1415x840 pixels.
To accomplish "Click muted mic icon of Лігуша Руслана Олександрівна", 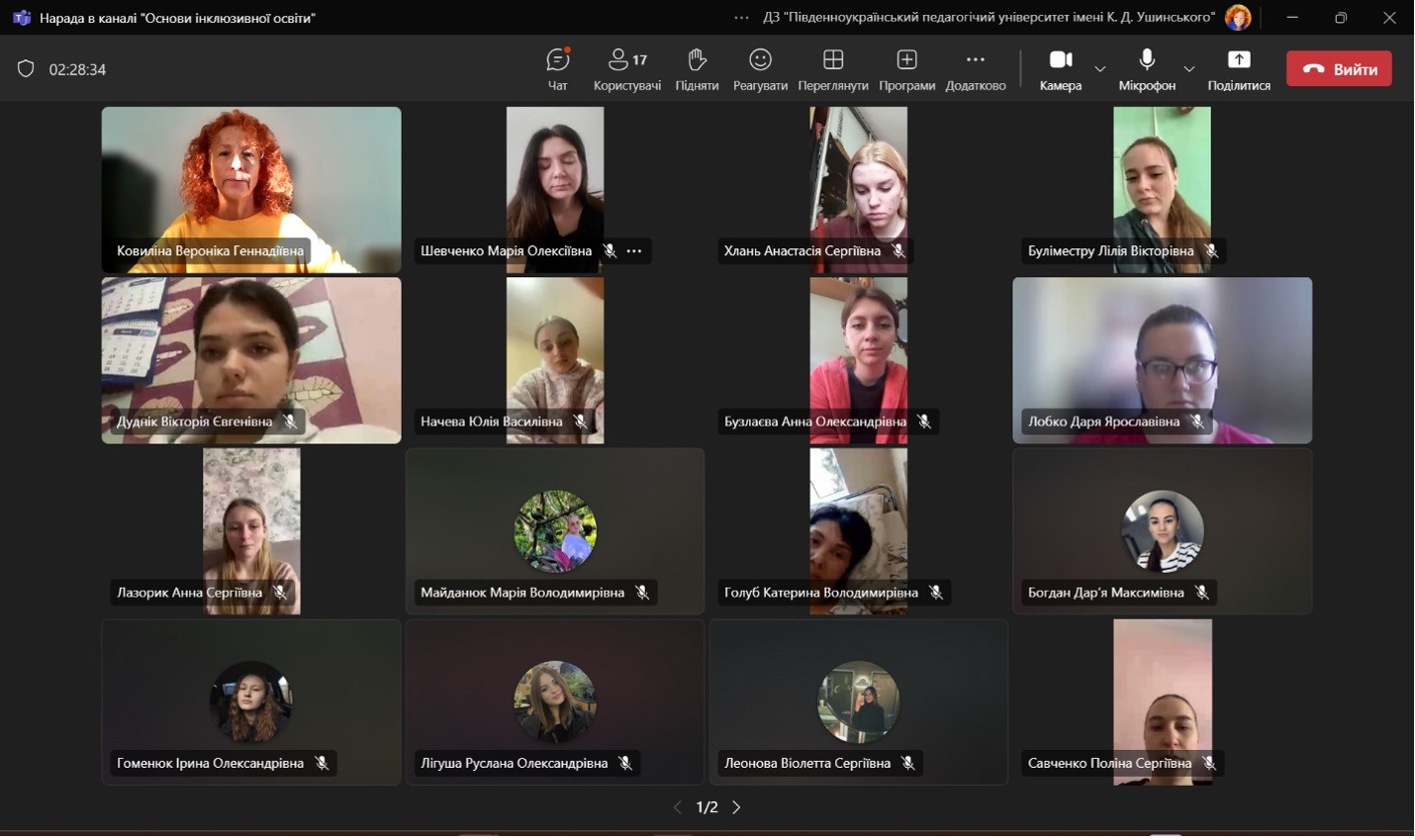I will 625,764.
